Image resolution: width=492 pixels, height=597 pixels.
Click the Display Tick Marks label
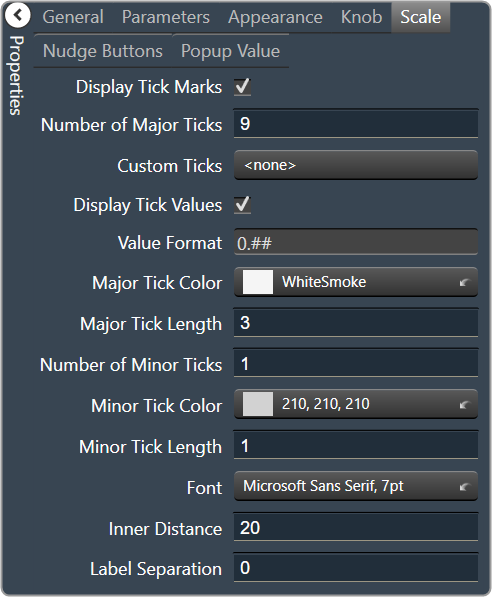point(149,87)
